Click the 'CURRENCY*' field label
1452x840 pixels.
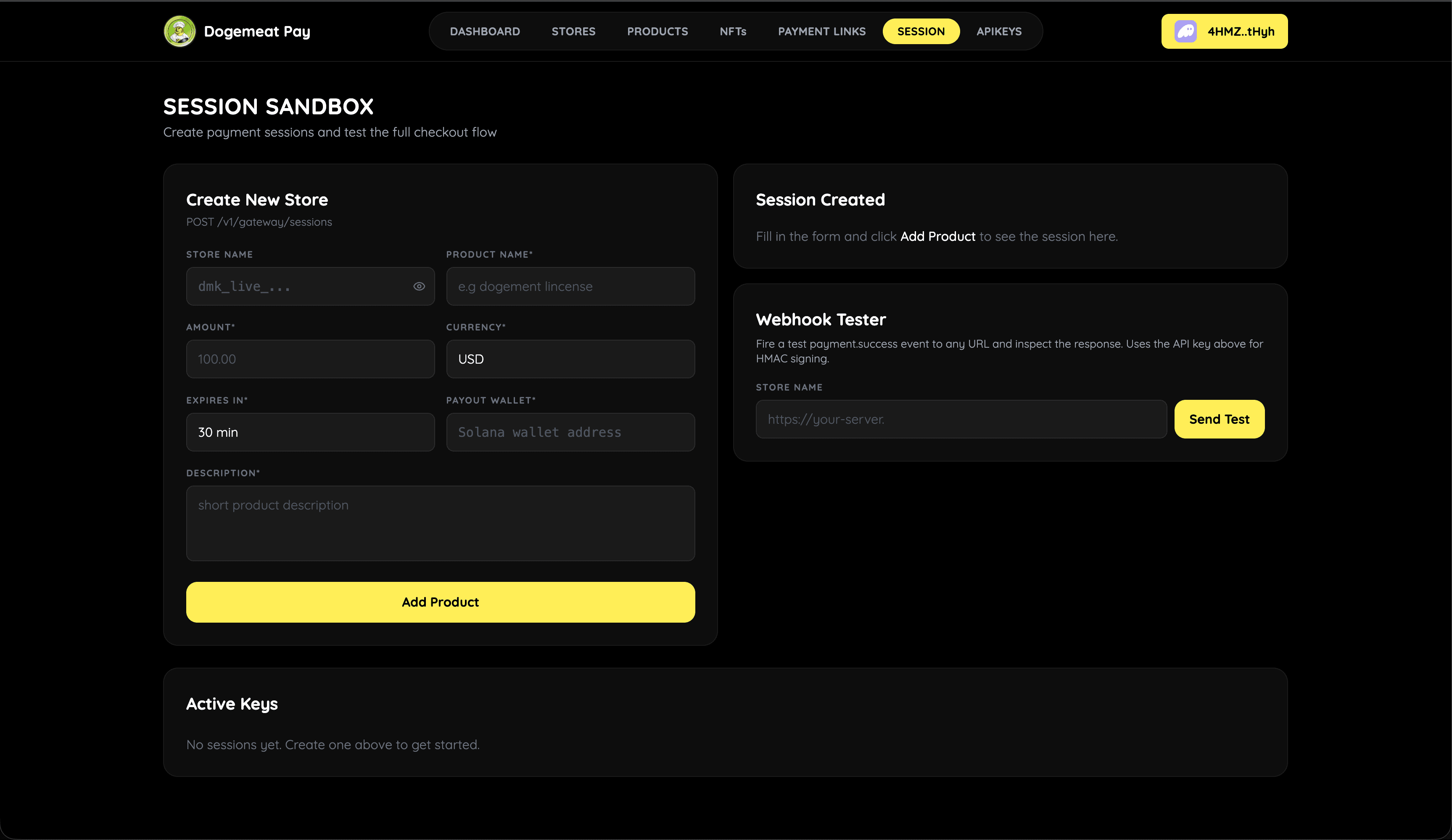pos(475,327)
